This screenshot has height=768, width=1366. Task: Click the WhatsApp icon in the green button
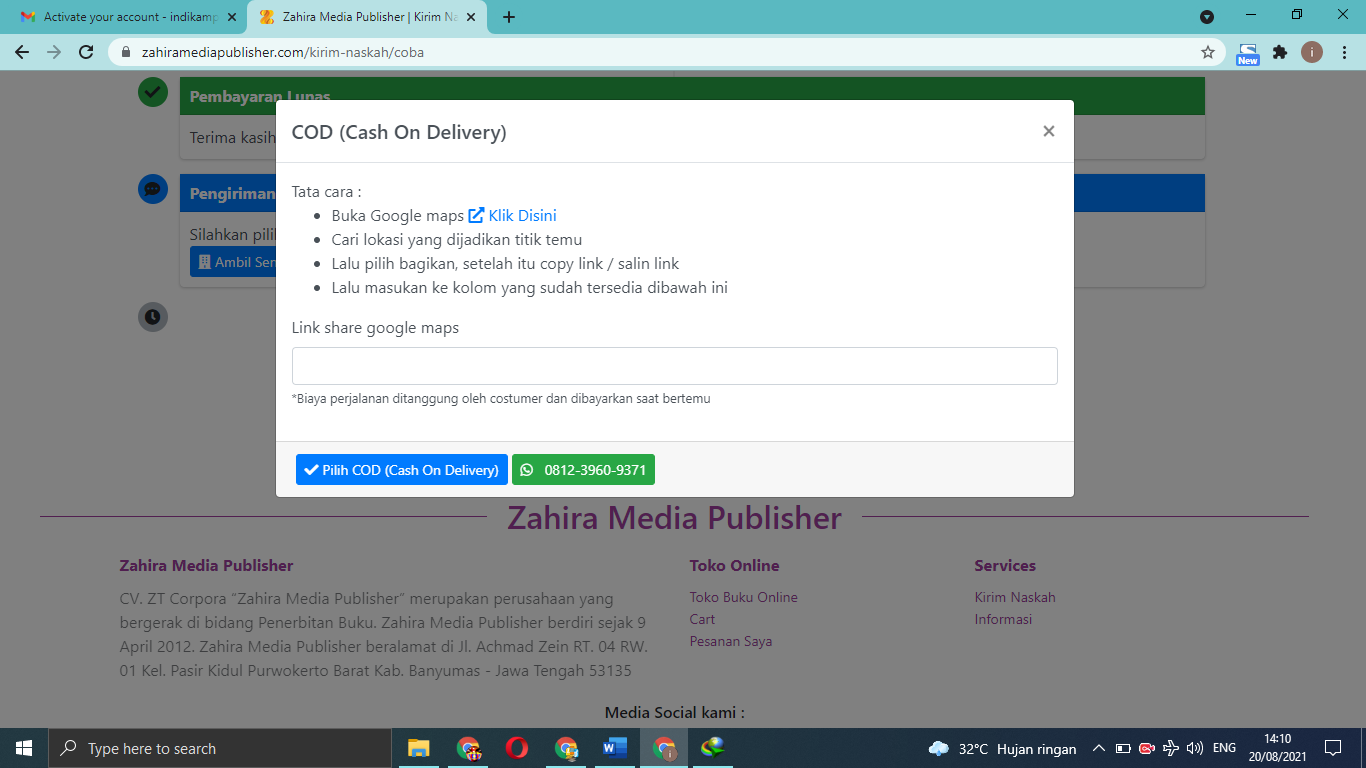(527, 470)
